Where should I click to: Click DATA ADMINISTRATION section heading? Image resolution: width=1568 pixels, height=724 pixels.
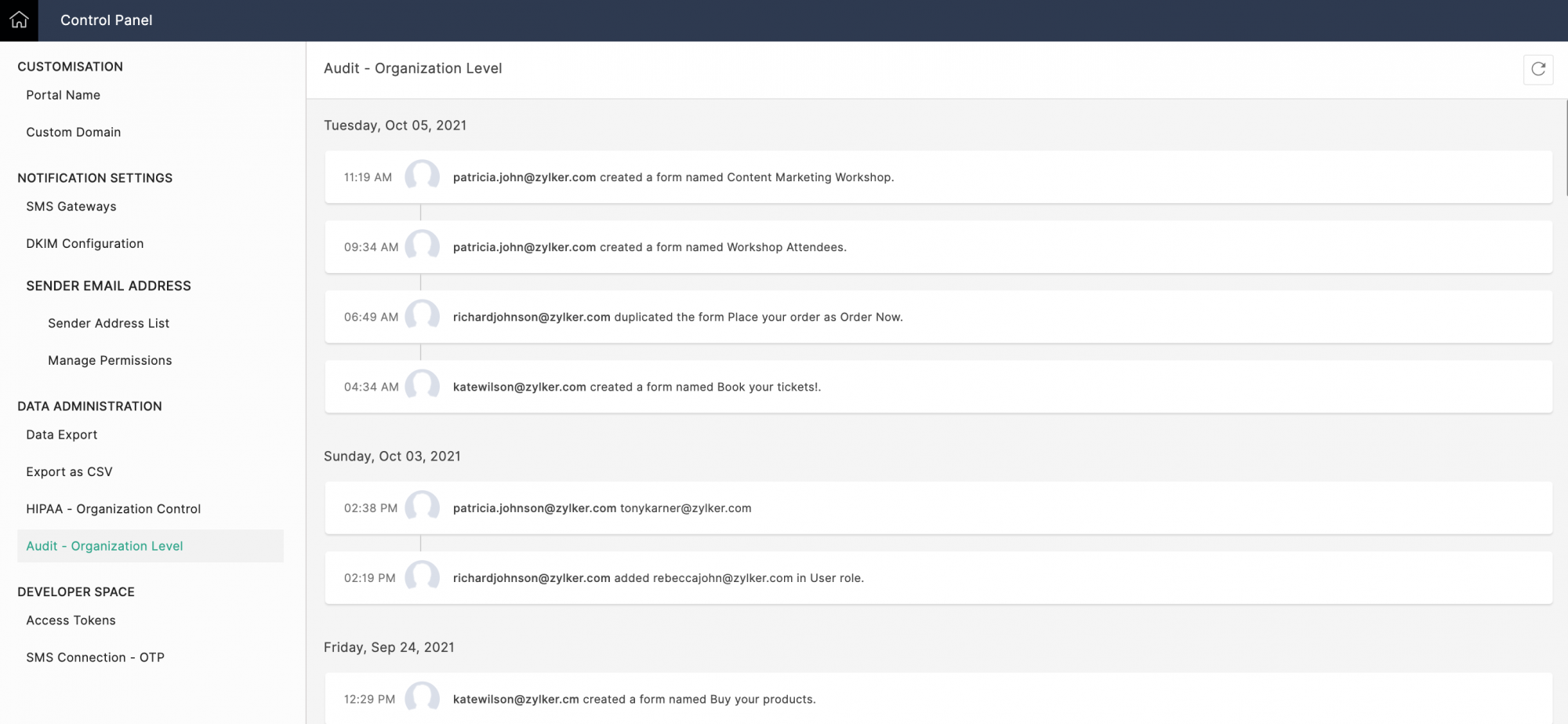pos(89,406)
